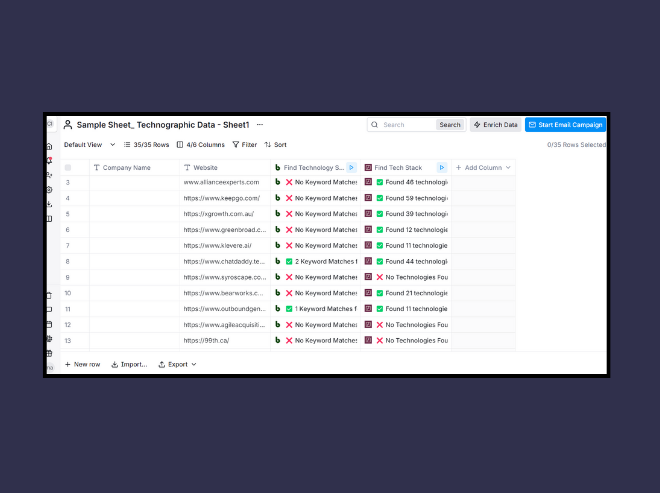
Task: Click the Company Name column header
Action: point(134,168)
